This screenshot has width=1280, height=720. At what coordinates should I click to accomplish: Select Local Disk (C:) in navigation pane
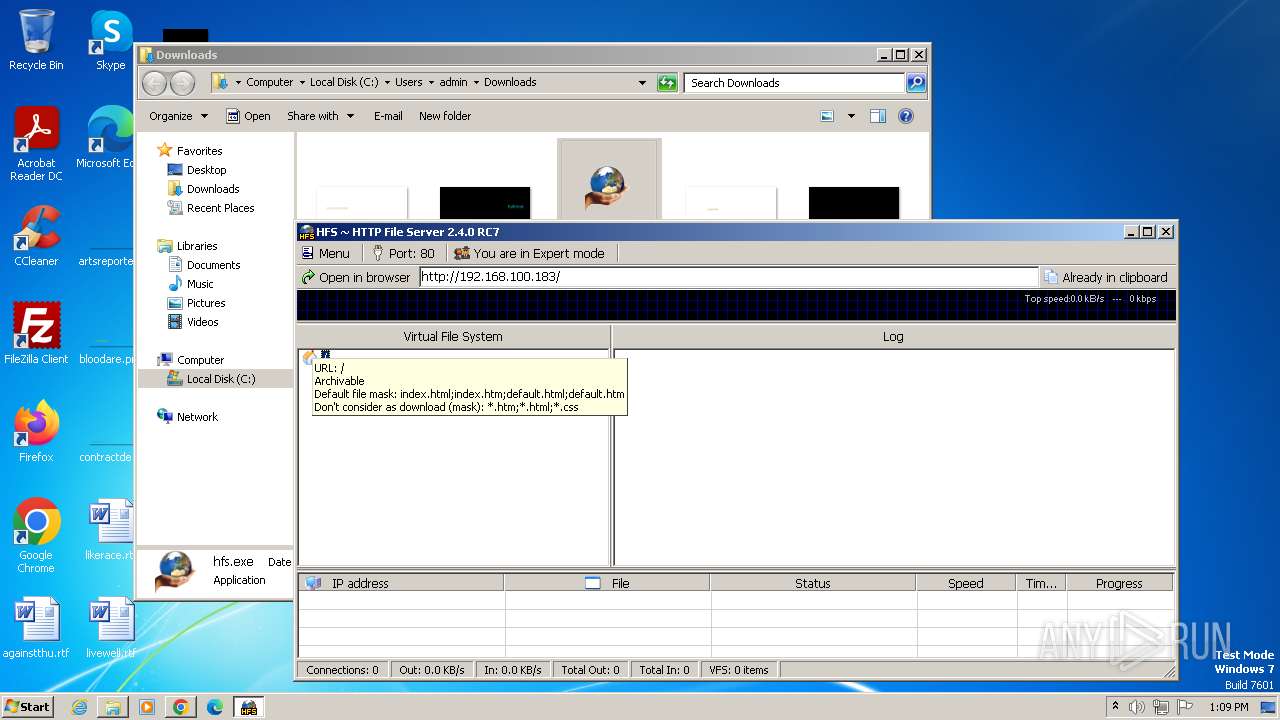[x=220, y=379]
